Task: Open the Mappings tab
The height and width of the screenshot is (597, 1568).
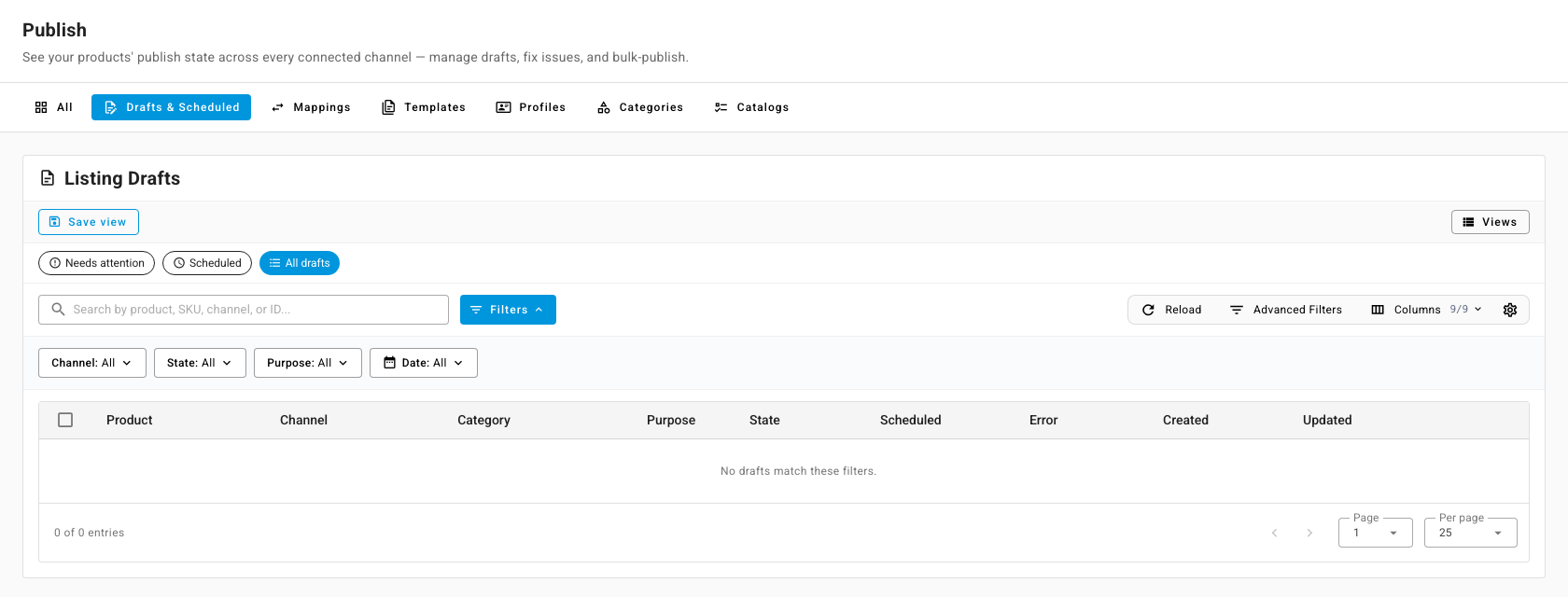Action: [x=311, y=107]
